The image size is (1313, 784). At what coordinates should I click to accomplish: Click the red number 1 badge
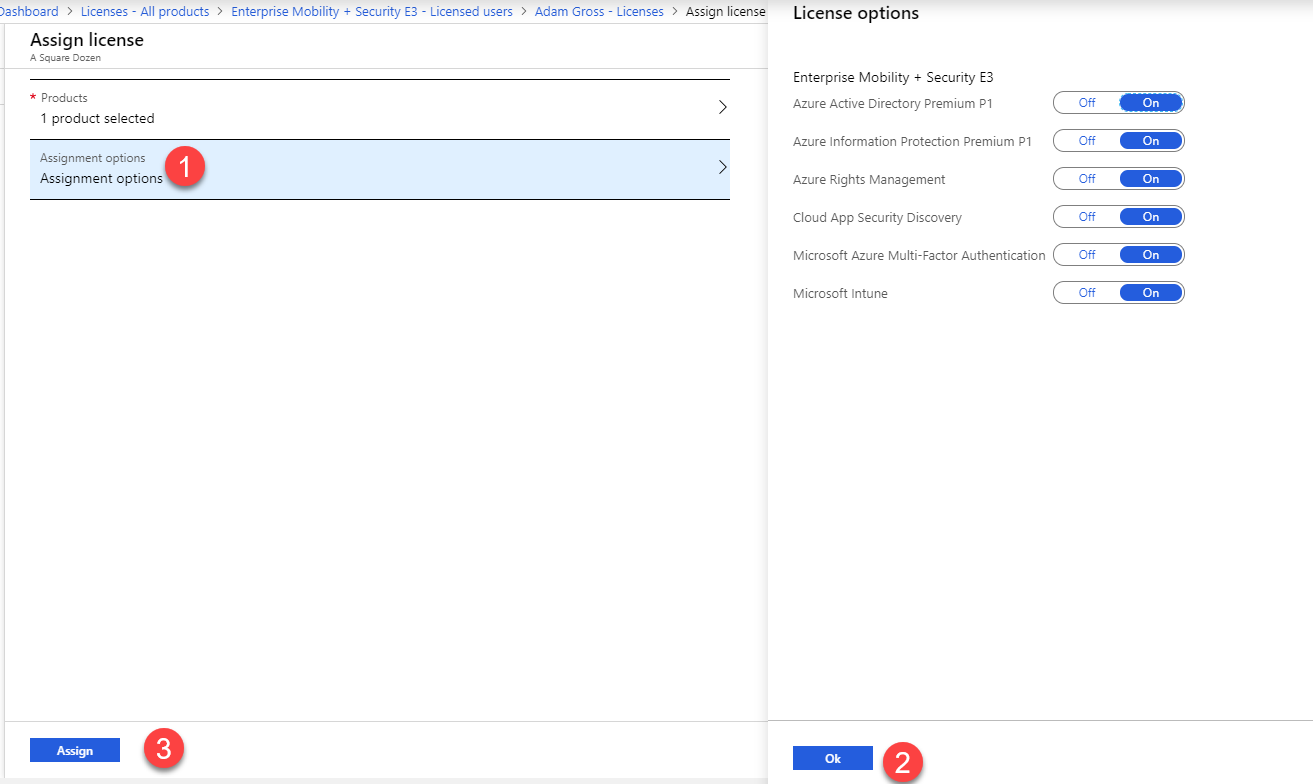185,166
